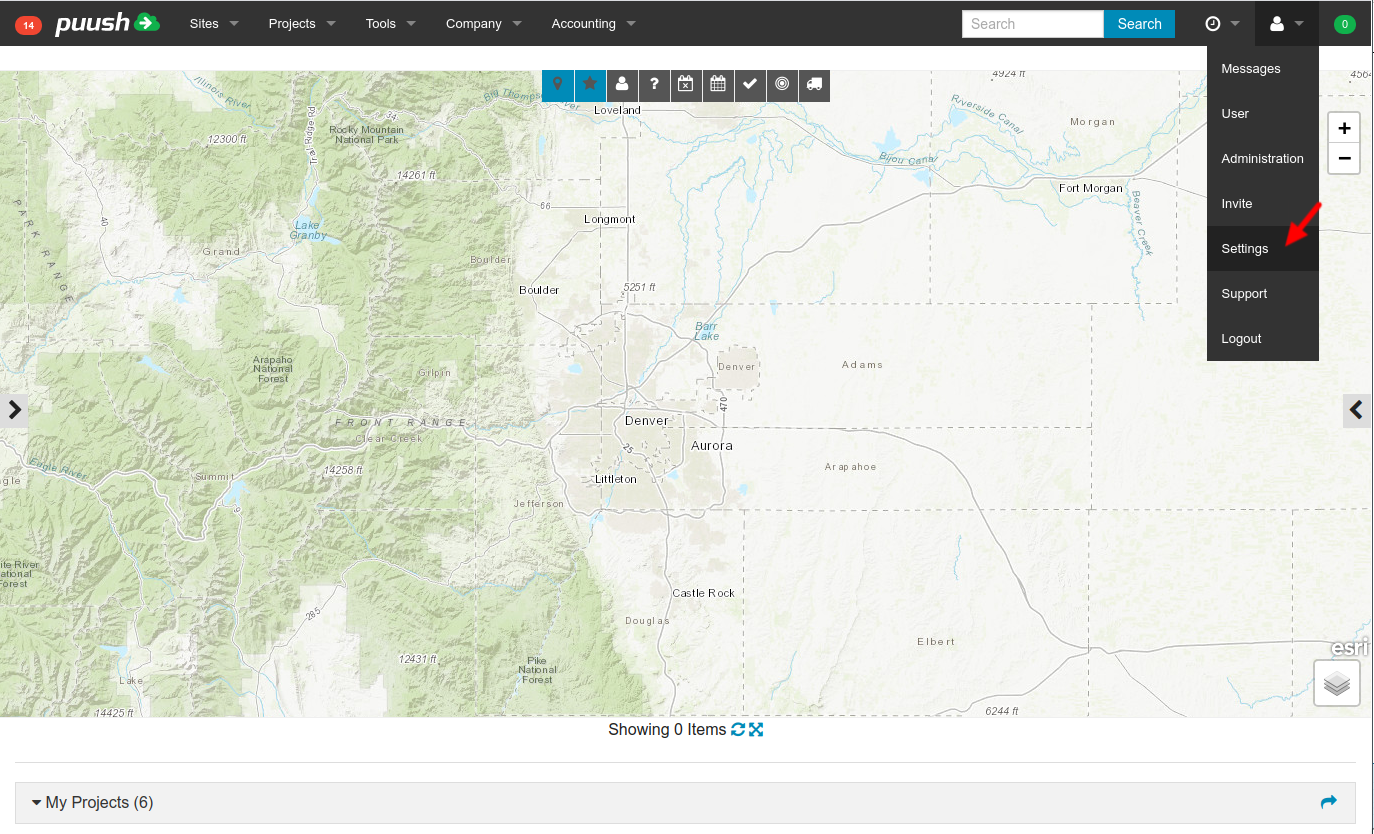The height and width of the screenshot is (834, 1374).
Task: Toggle the star favorites map filter
Action: 590,85
